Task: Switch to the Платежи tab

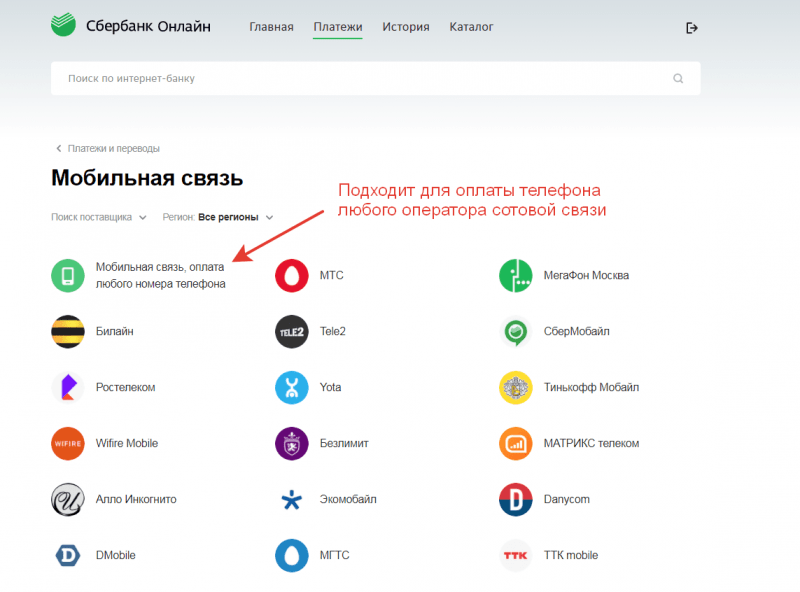Action: (338, 27)
